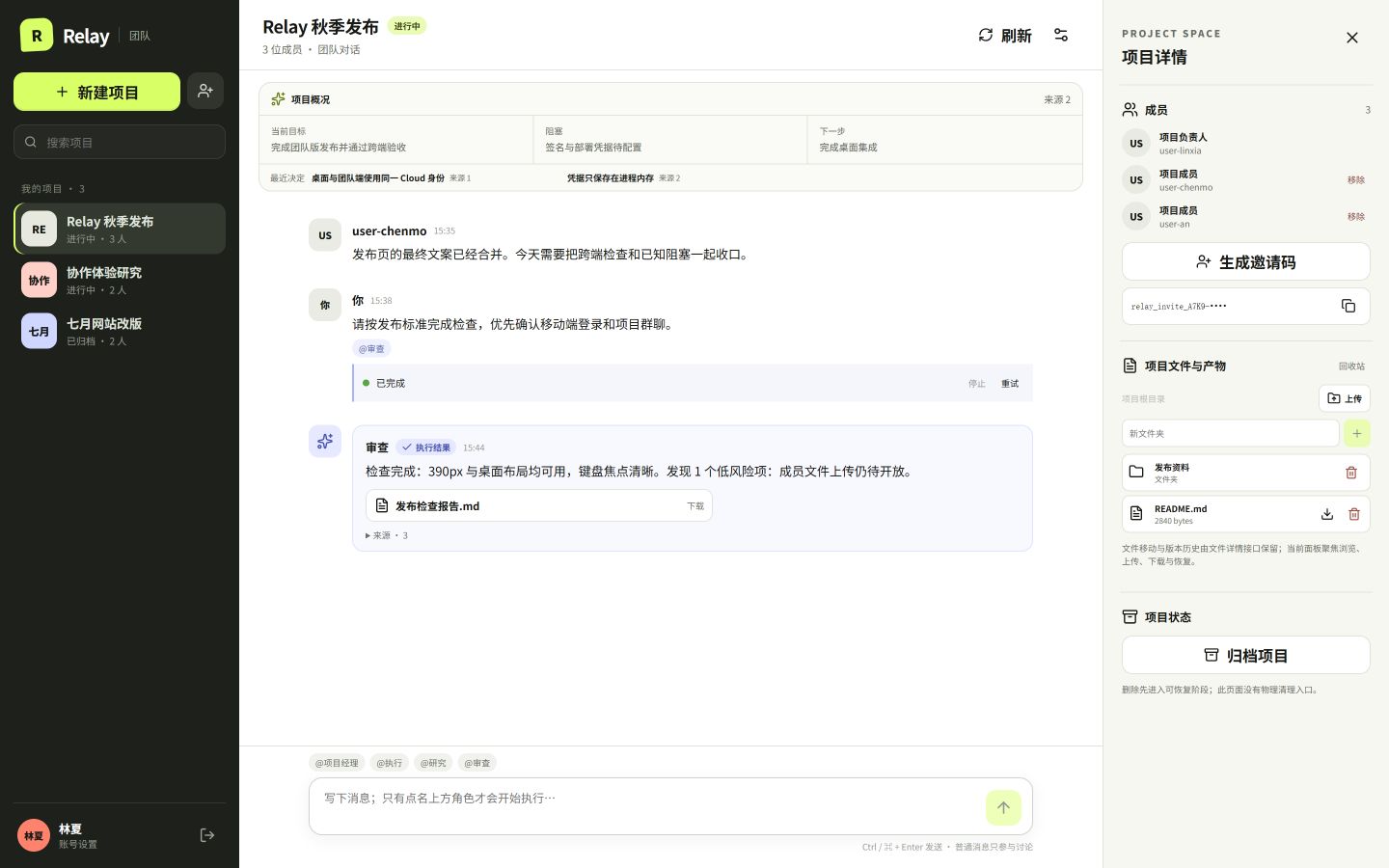Remove member user-an
The width and height of the screenshot is (1389, 868).
point(1356,216)
